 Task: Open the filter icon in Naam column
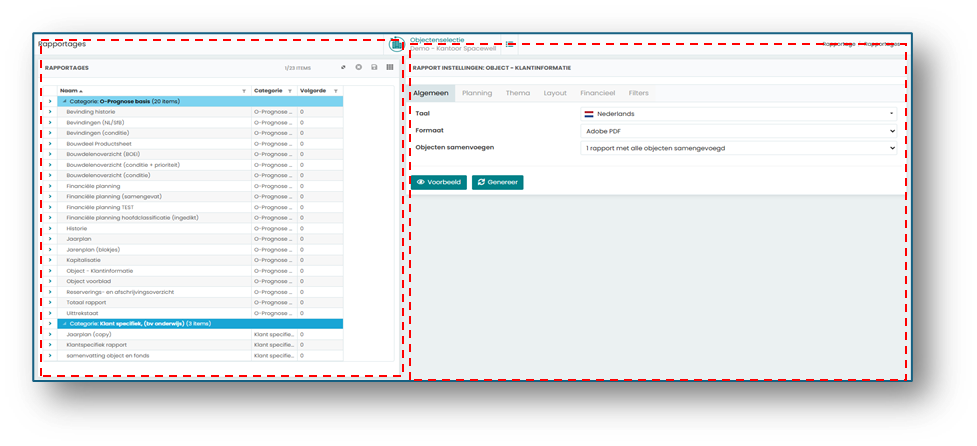(244, 91)
